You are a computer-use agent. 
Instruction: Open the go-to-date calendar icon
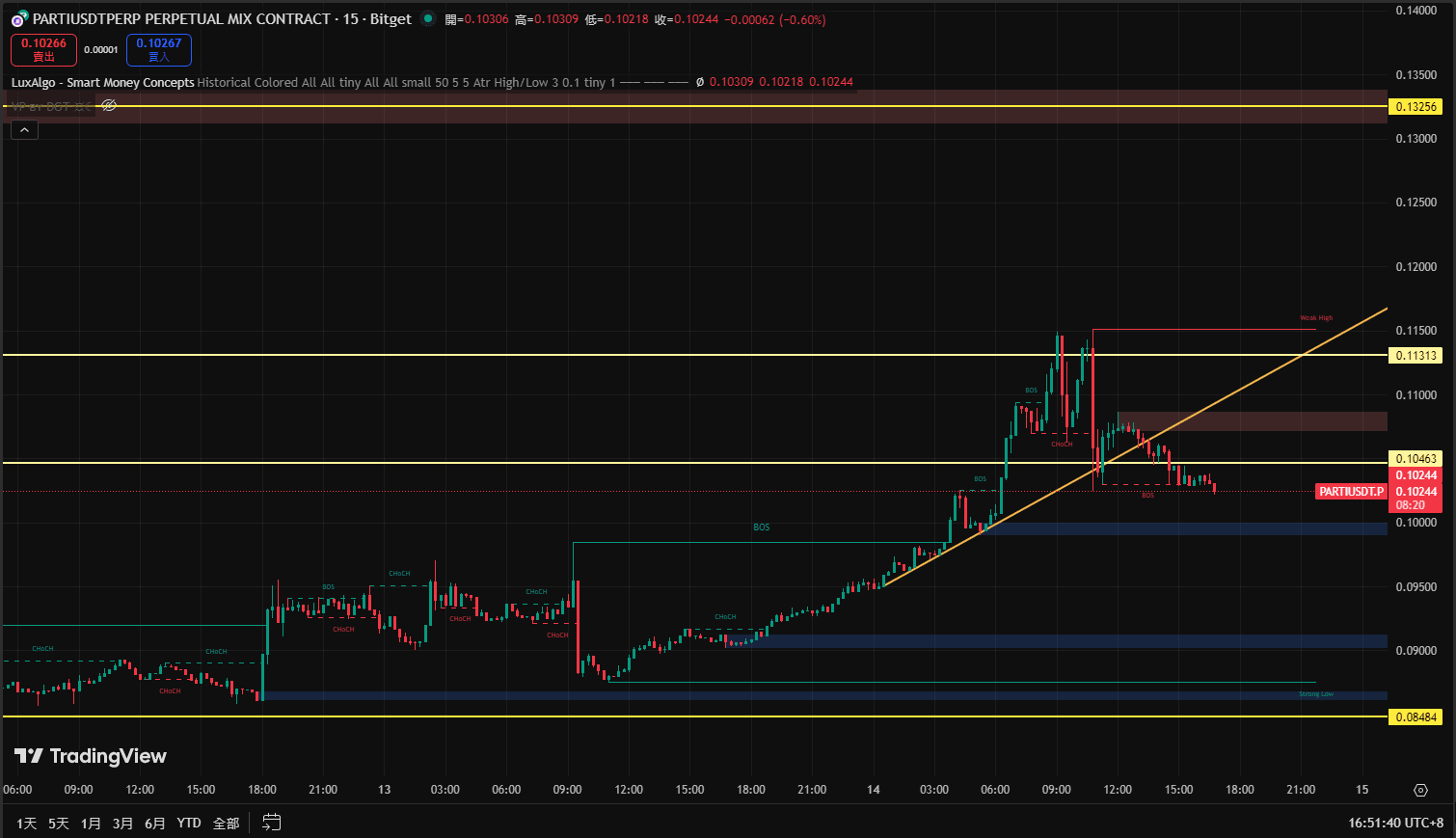272,823
